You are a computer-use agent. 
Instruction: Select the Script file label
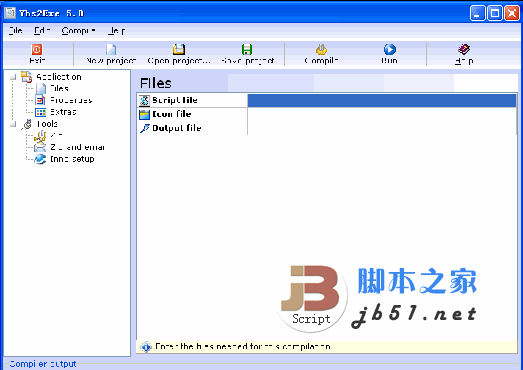175,100
